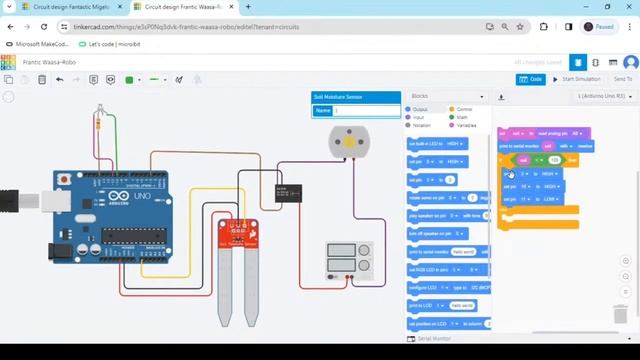This screenshot has width=640, height=360.
Task: Click the sensor Name input field
Action: (x=367, y=111)
